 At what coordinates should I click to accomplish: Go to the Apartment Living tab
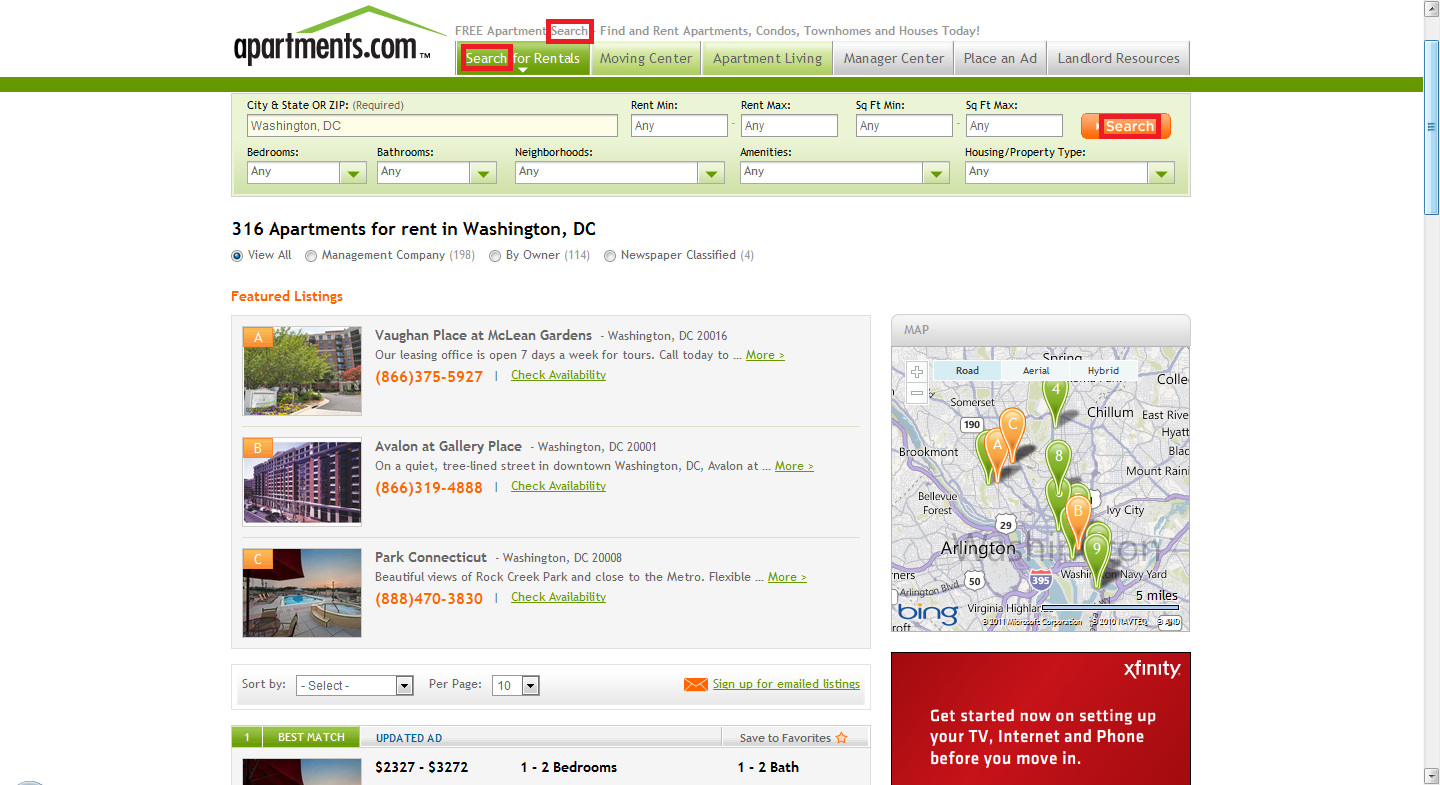point(767,58)
